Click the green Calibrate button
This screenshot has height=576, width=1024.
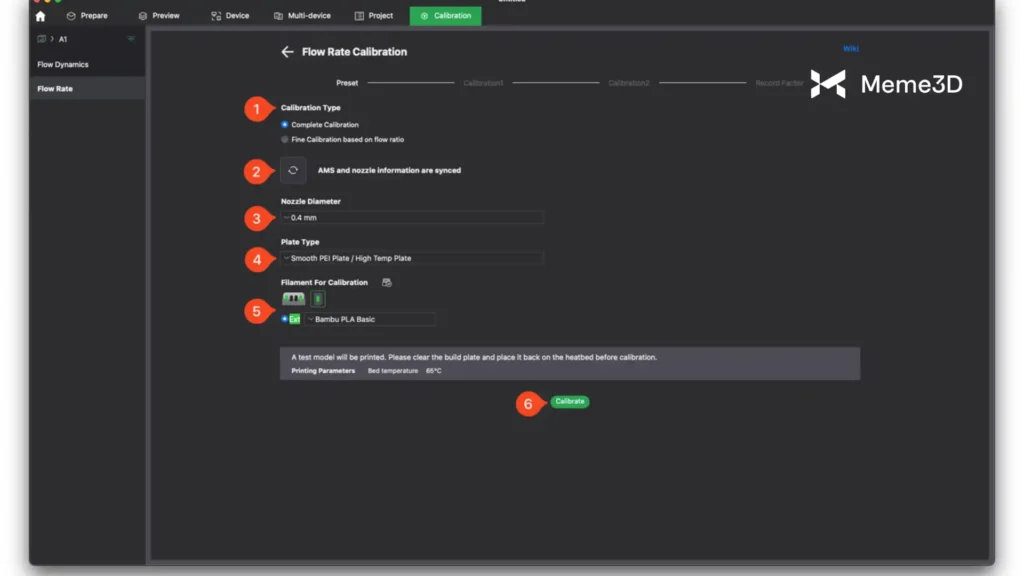point(569,401)
